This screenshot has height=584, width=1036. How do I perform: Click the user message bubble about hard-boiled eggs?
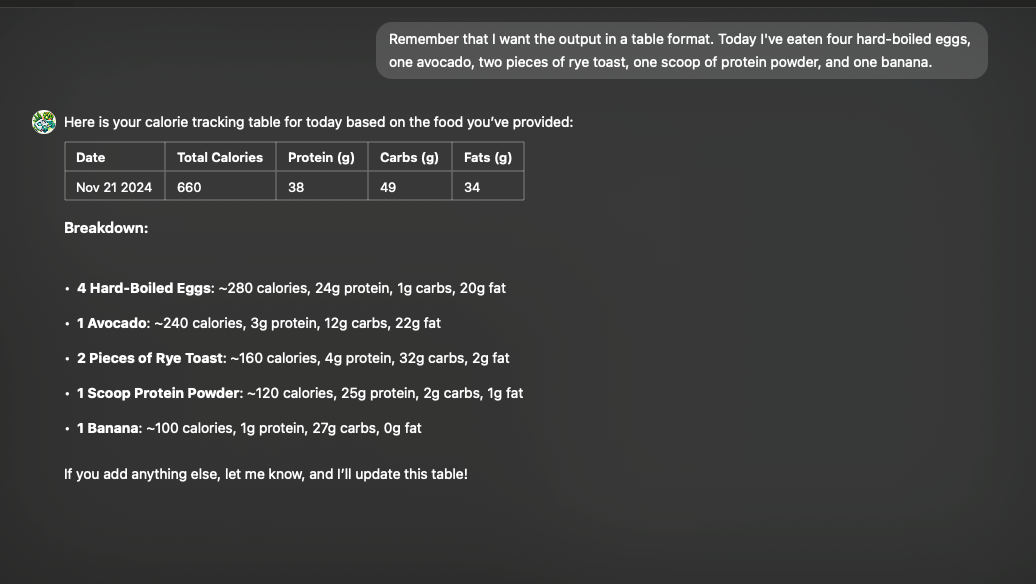click(681, 51)
